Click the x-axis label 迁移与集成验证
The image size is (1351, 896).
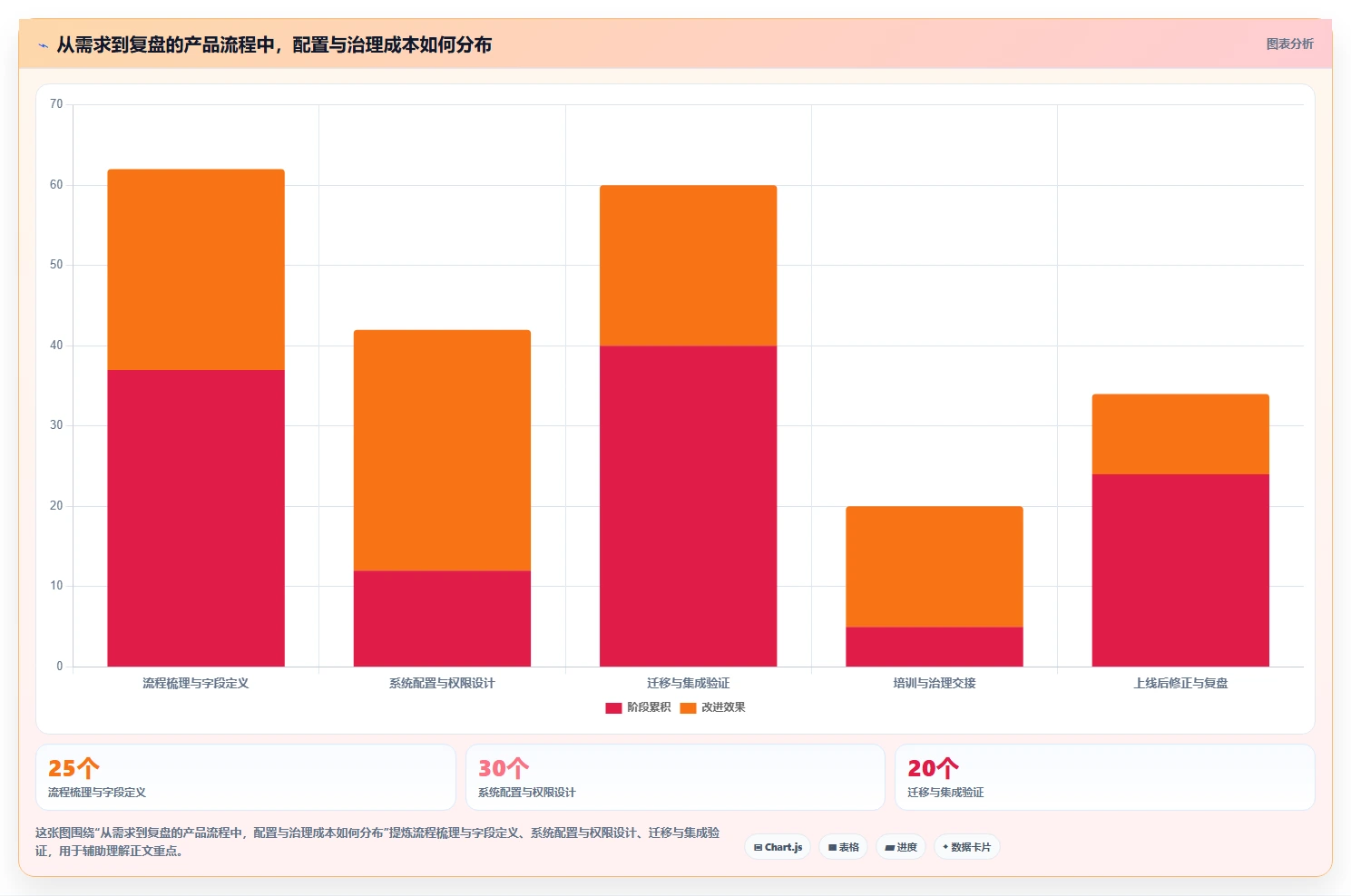(688, 684)
